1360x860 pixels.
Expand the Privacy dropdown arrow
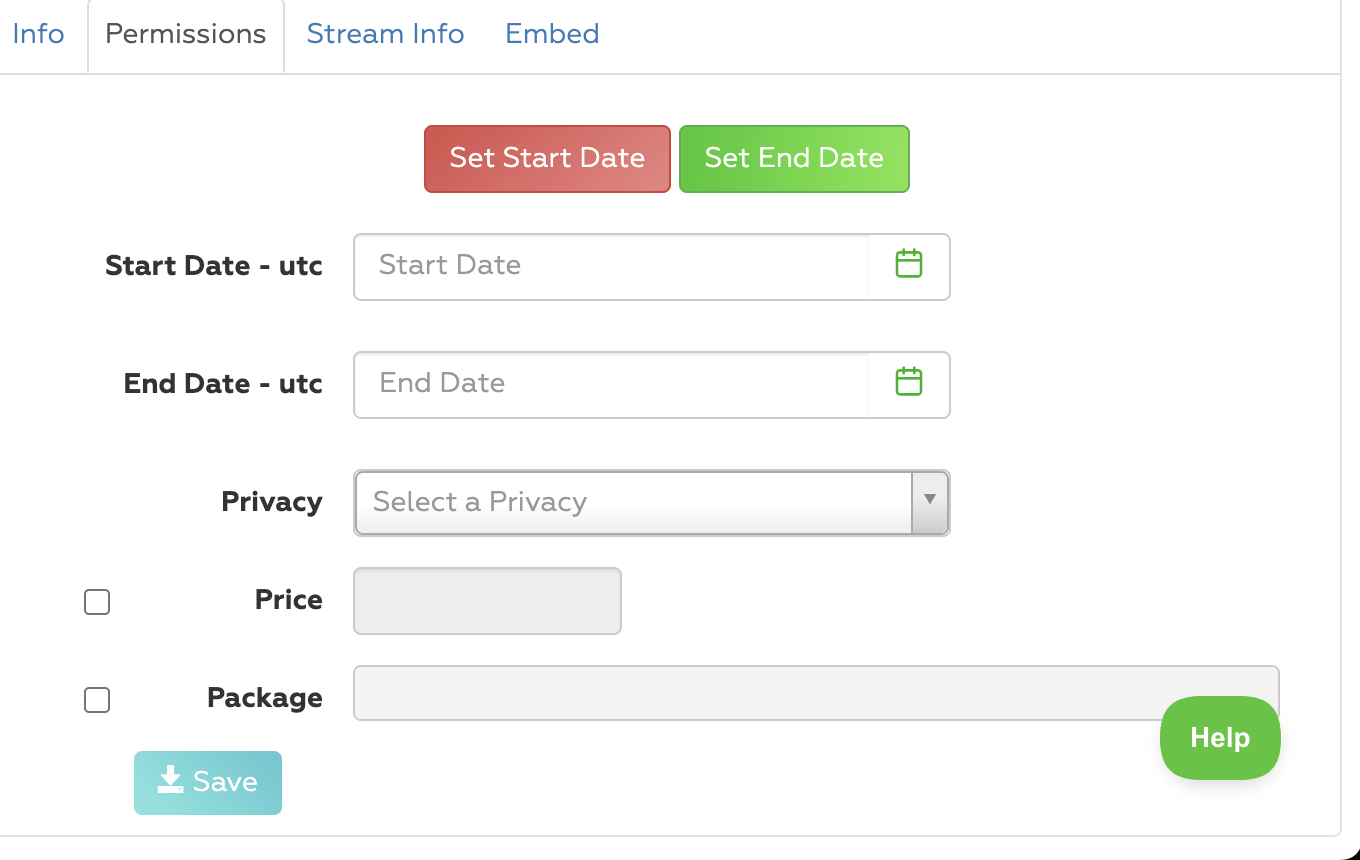pyautogui.click(x=930, y=502)
